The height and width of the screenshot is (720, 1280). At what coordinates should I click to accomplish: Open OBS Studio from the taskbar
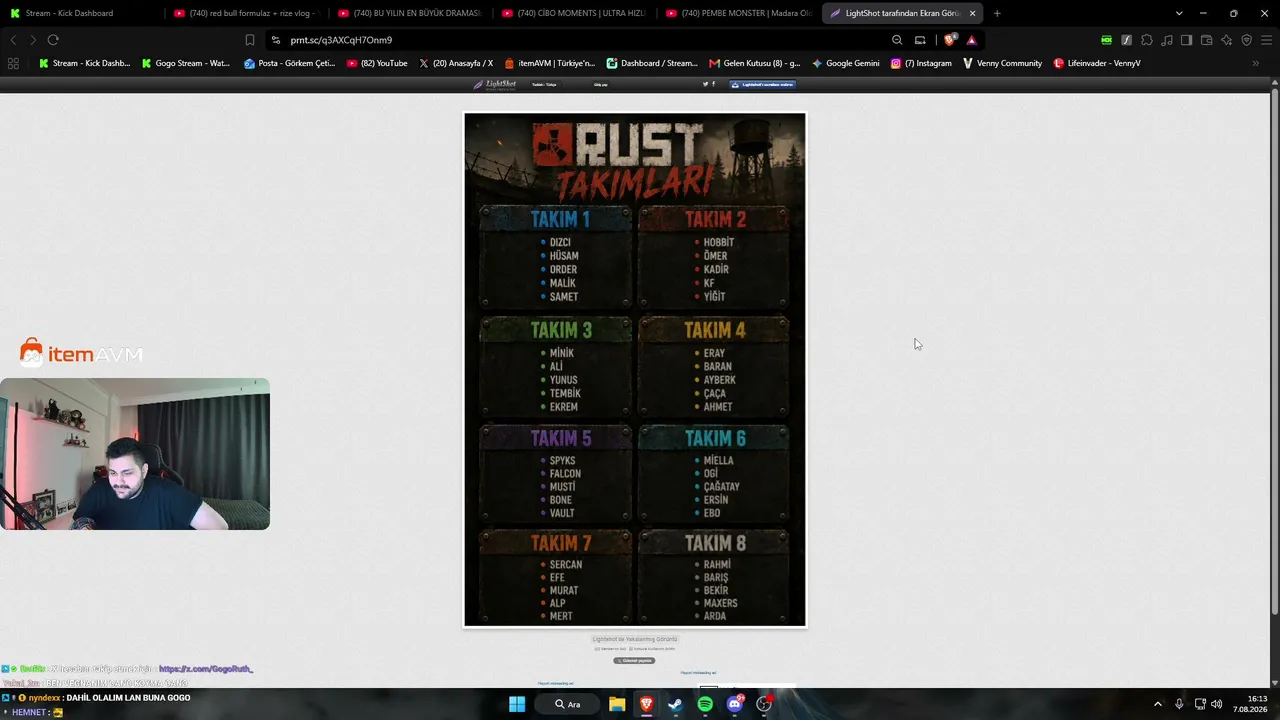(x=764, y=704)
